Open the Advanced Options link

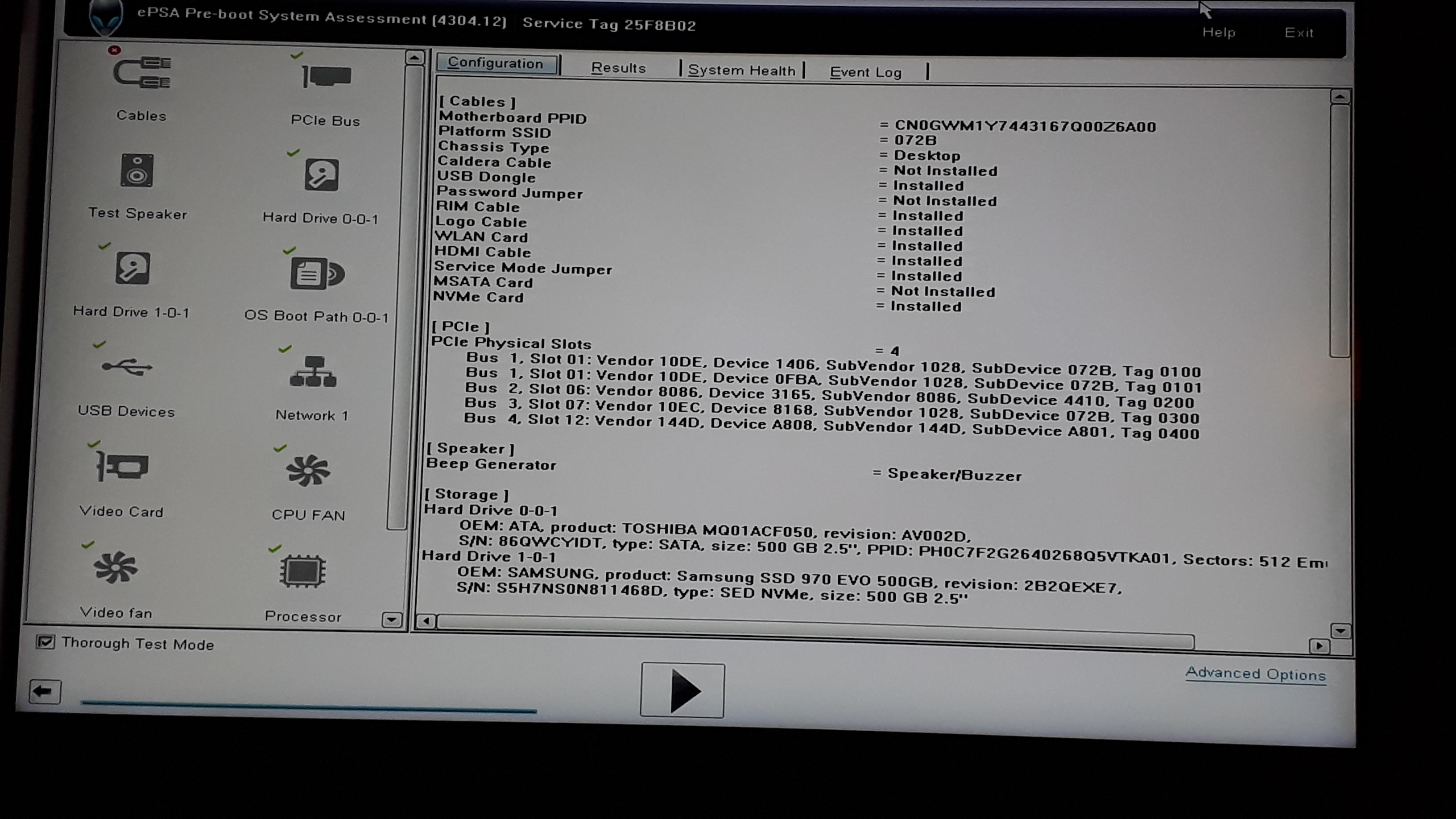coord(1255,674)
